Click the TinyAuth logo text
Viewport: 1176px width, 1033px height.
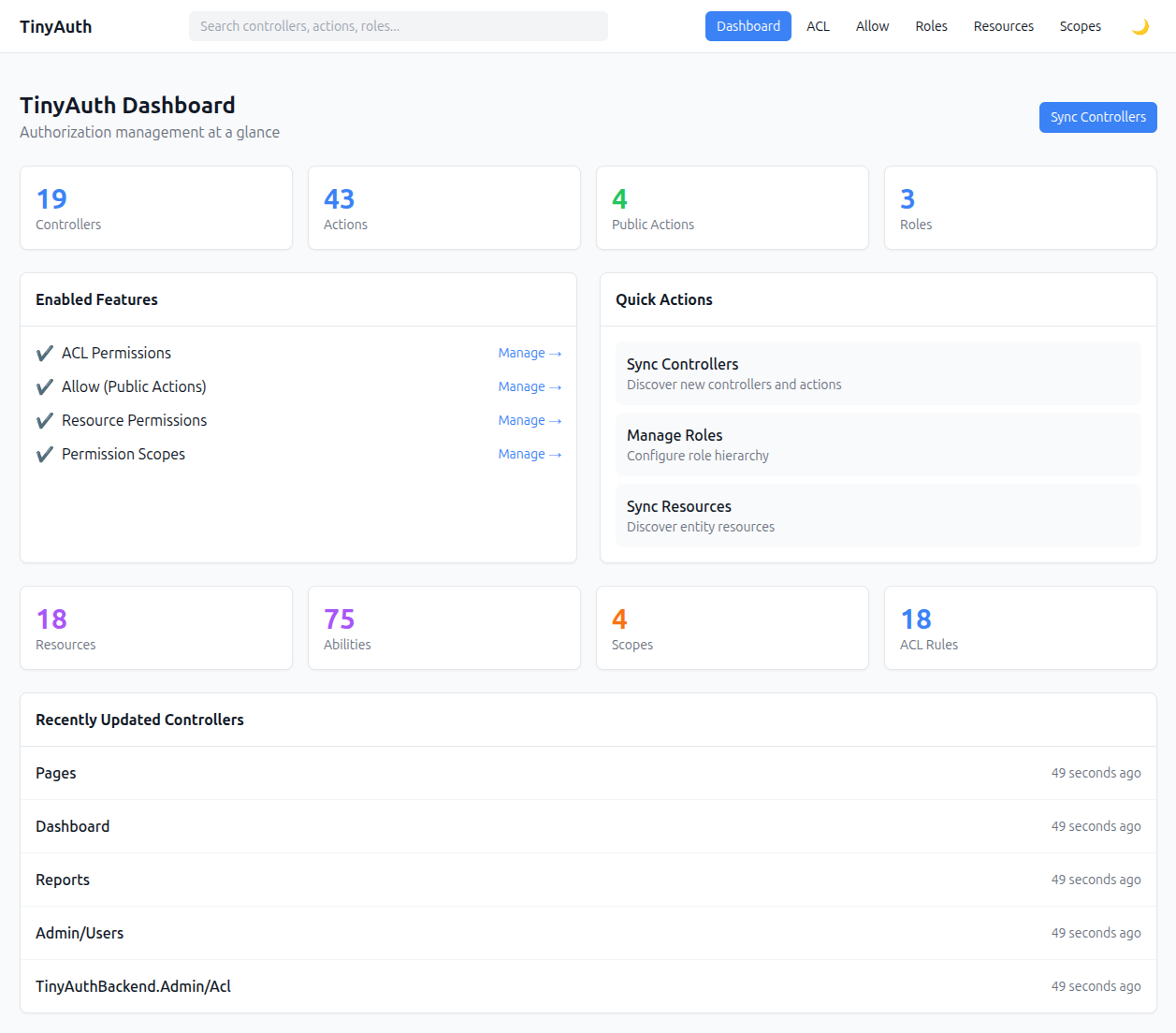56,26
